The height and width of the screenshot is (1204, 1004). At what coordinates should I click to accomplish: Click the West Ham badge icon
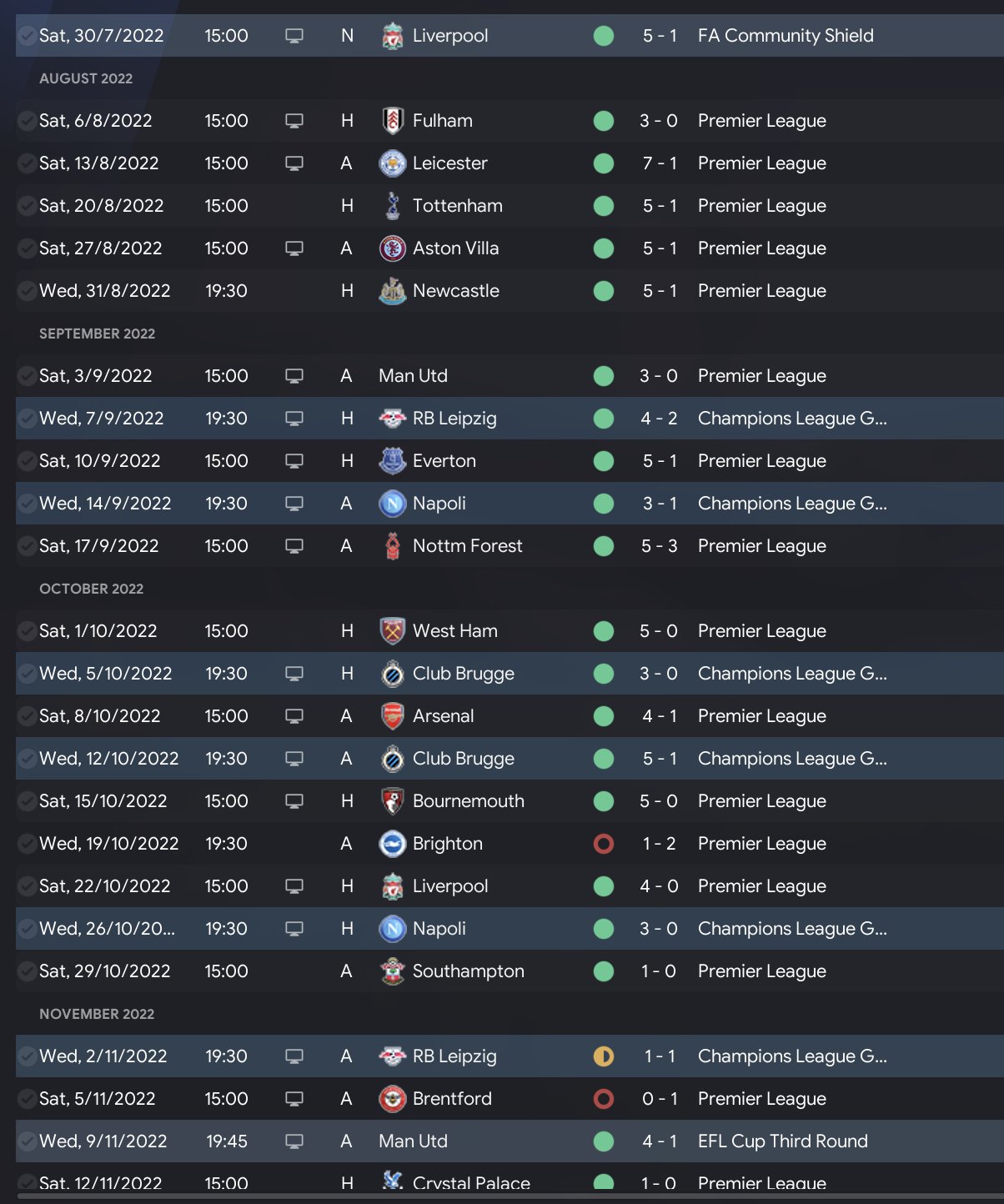[392, 631]
